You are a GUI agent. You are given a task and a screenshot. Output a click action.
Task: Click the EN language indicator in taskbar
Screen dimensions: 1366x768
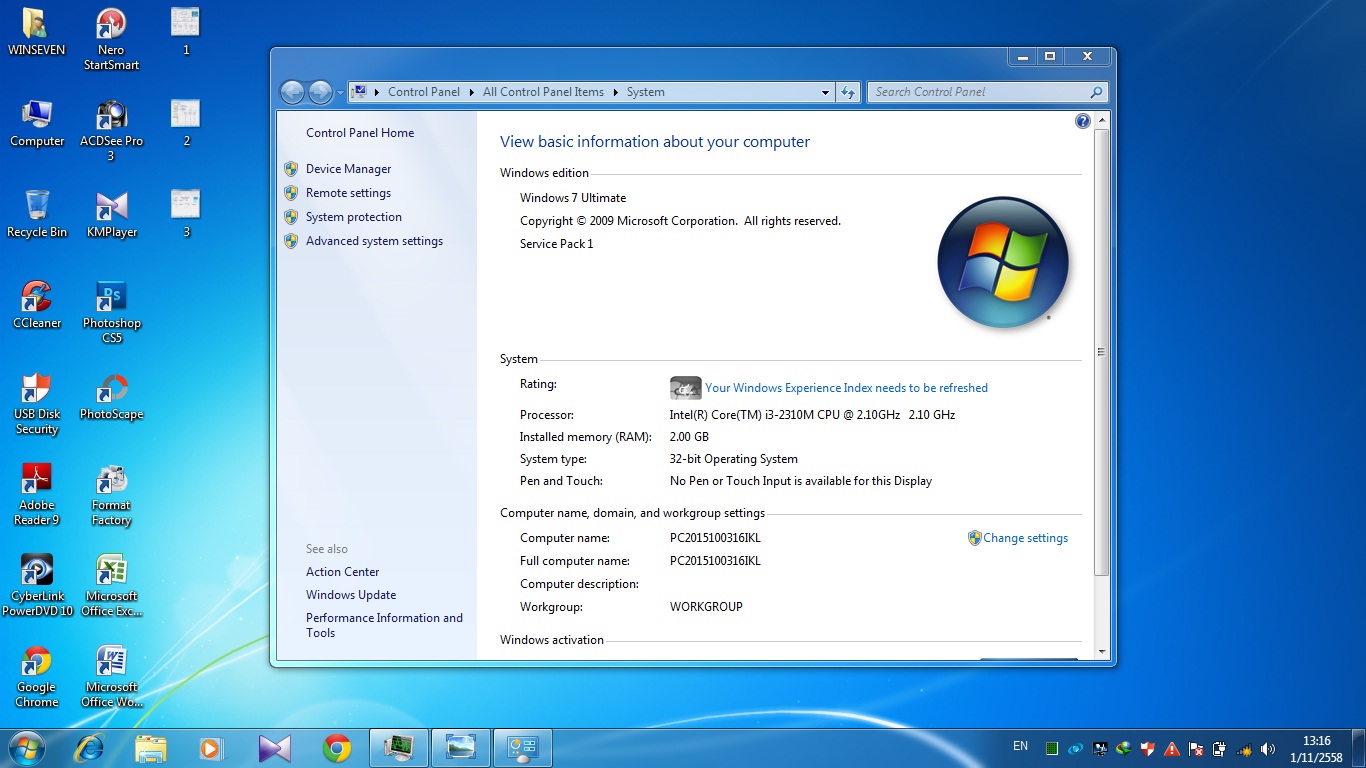pyautogui.click(x=1020, y=746)
